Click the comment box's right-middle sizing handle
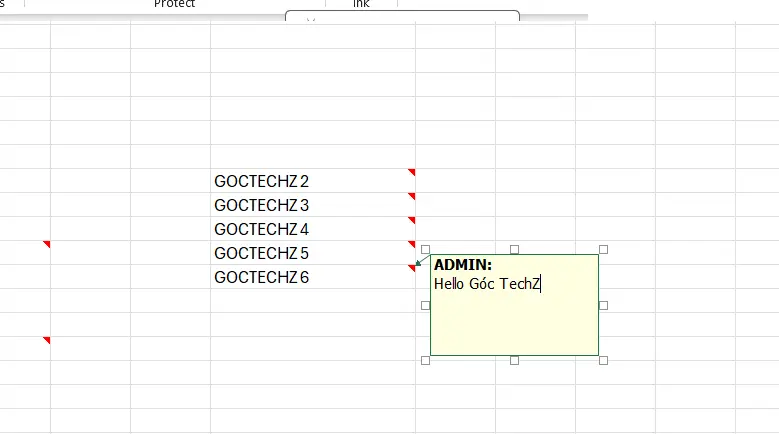The image size is (779, 434). coord(603,305)
